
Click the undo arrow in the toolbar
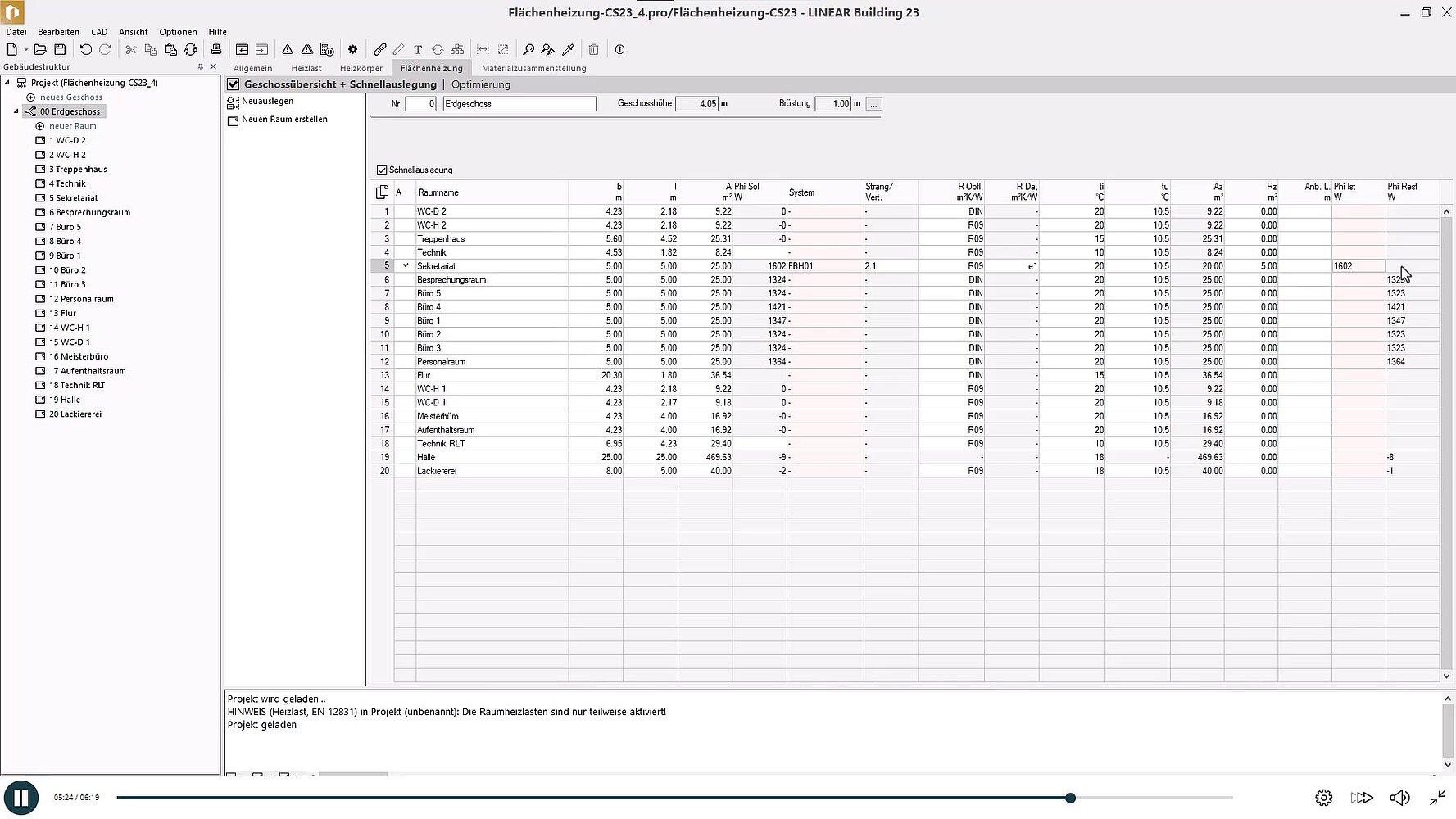(85, 49)
